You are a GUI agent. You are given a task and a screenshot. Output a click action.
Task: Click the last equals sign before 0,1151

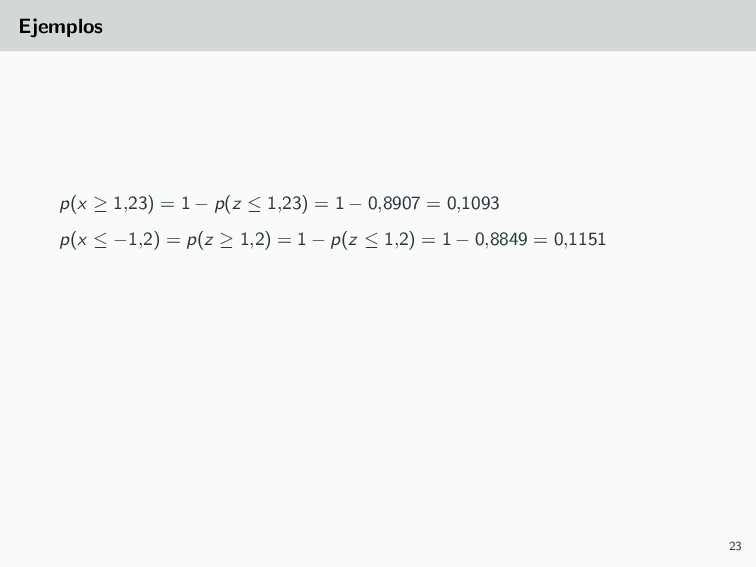[540, 240]
